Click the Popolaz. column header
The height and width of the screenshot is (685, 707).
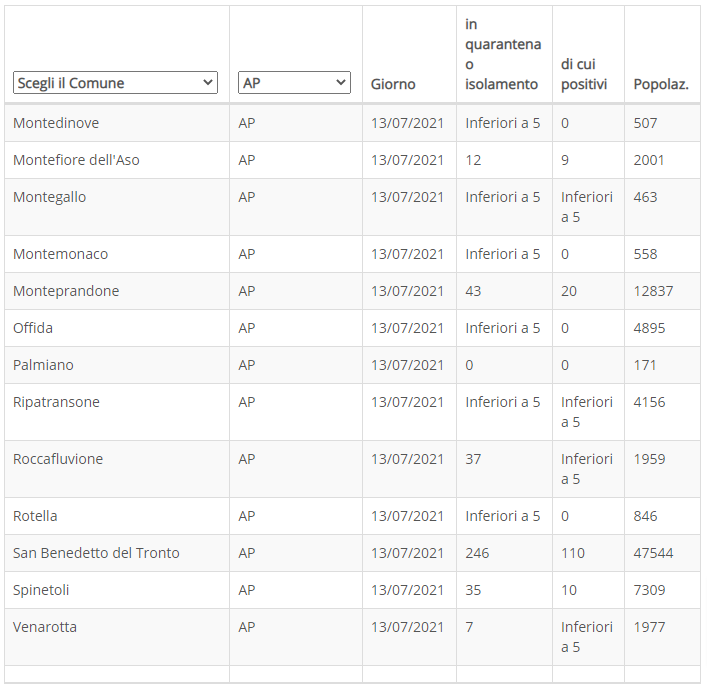pos(661,84)
